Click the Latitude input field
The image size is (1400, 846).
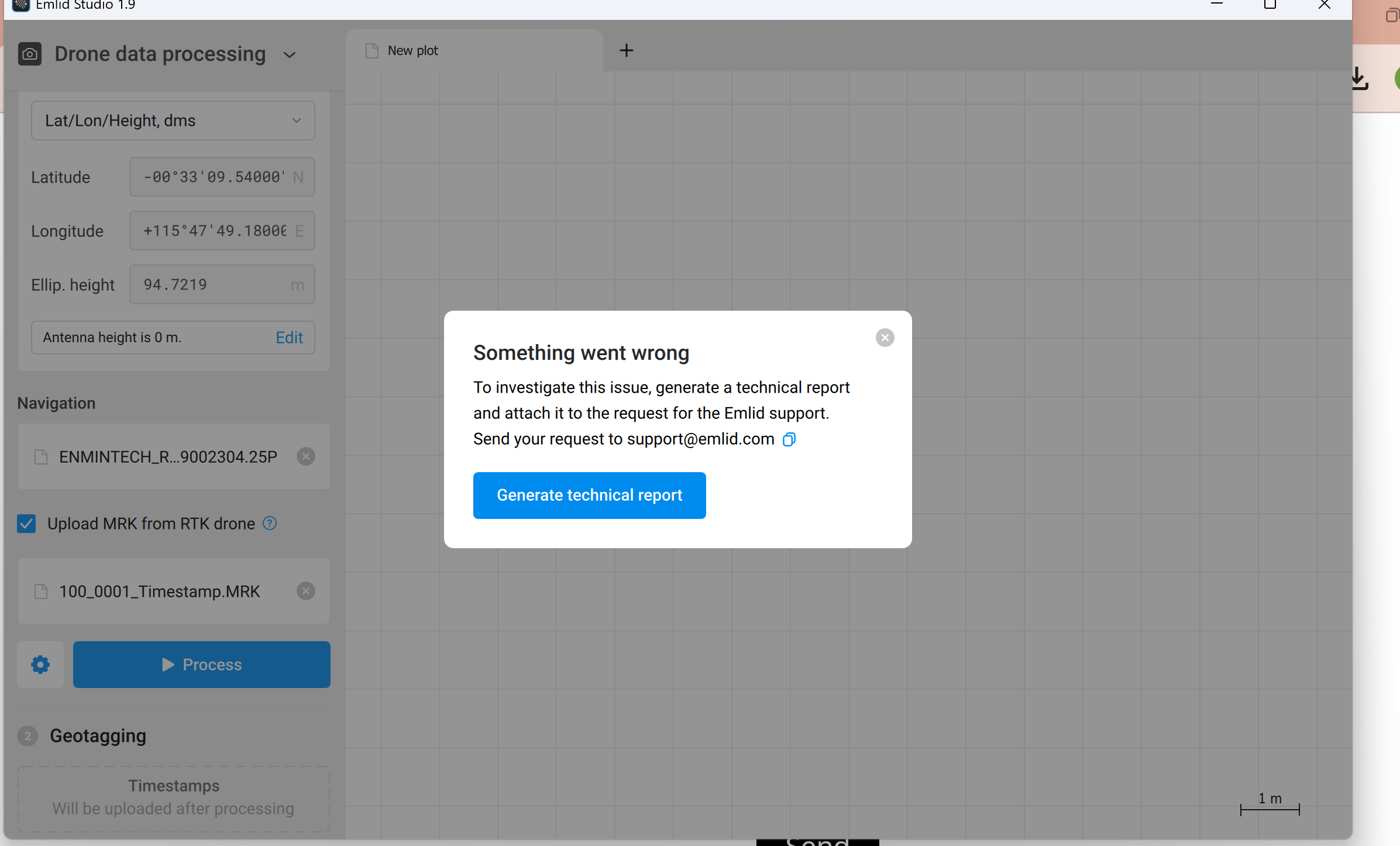222,177
